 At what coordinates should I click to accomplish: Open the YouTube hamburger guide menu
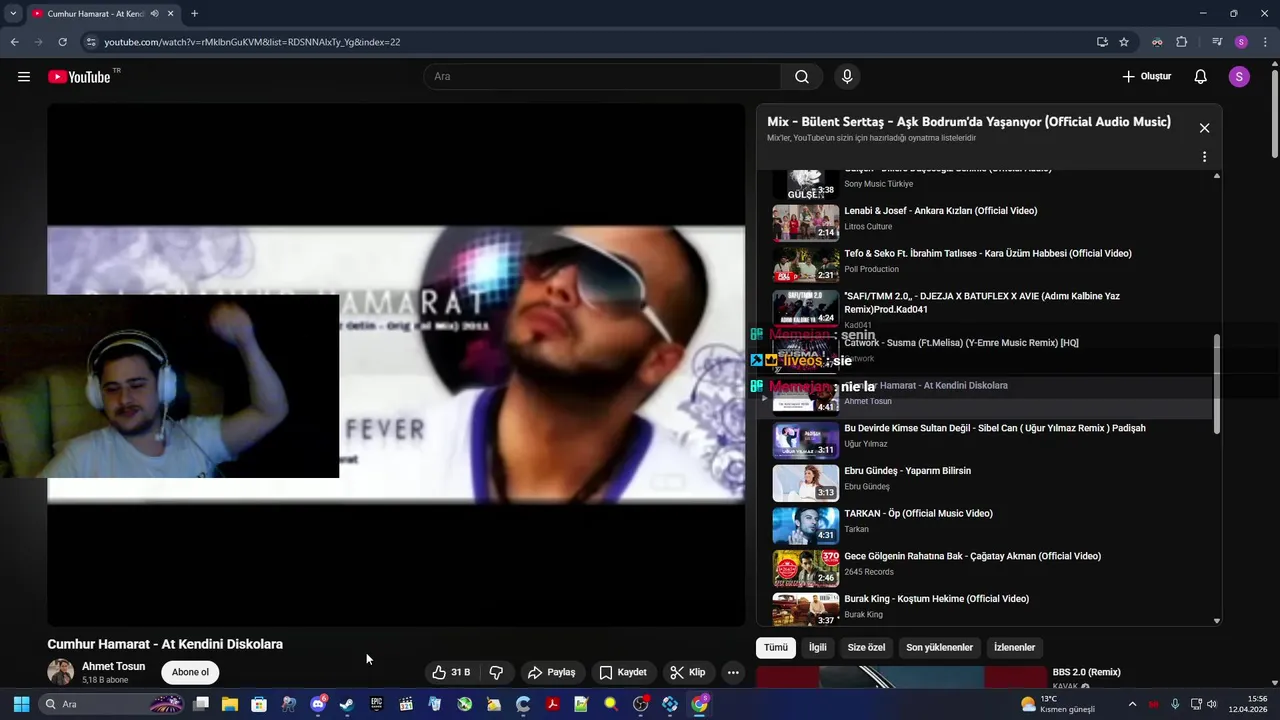click(x=24, y=77)
